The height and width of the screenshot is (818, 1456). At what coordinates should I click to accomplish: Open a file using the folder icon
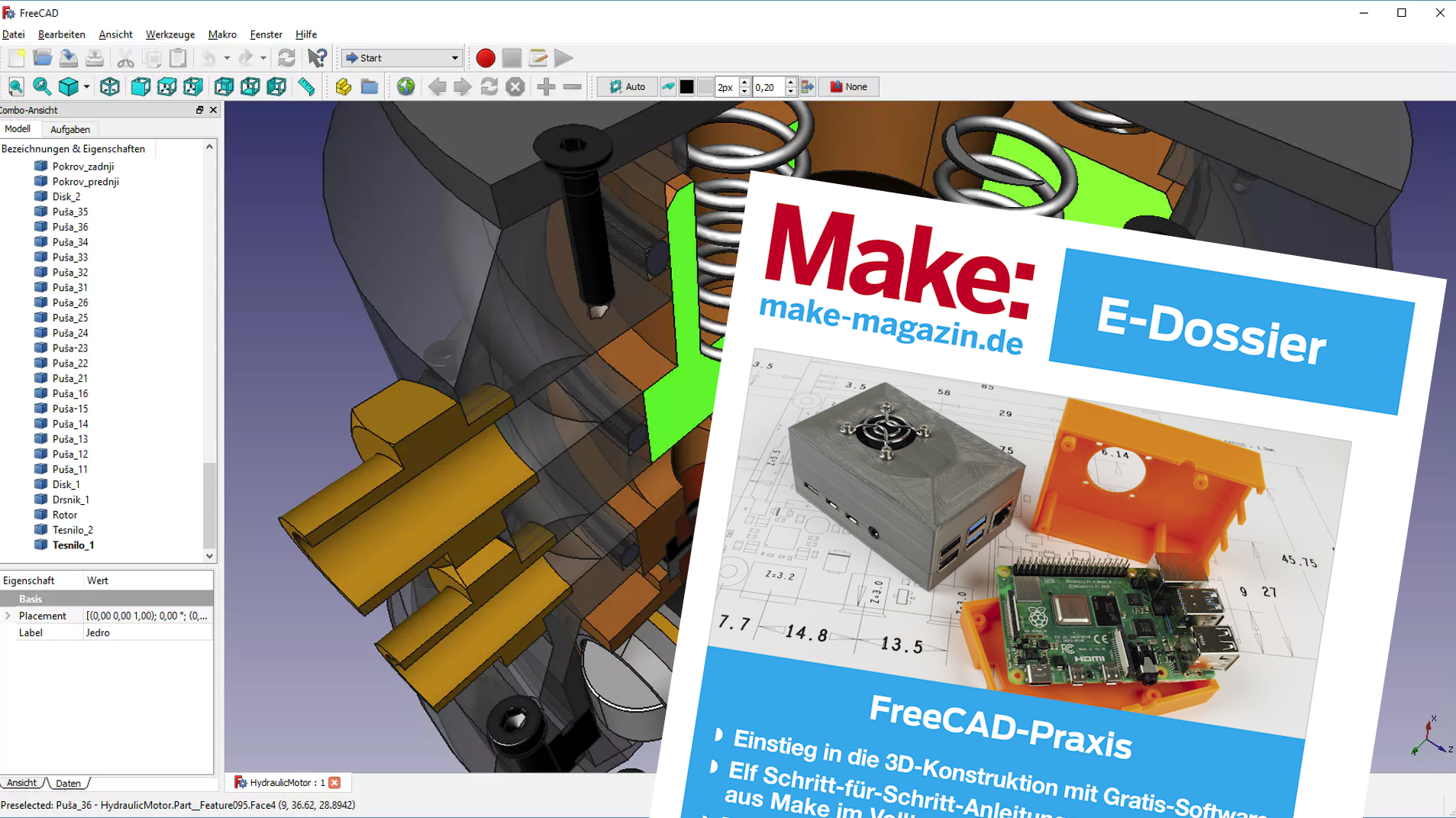tap(43, 58)
